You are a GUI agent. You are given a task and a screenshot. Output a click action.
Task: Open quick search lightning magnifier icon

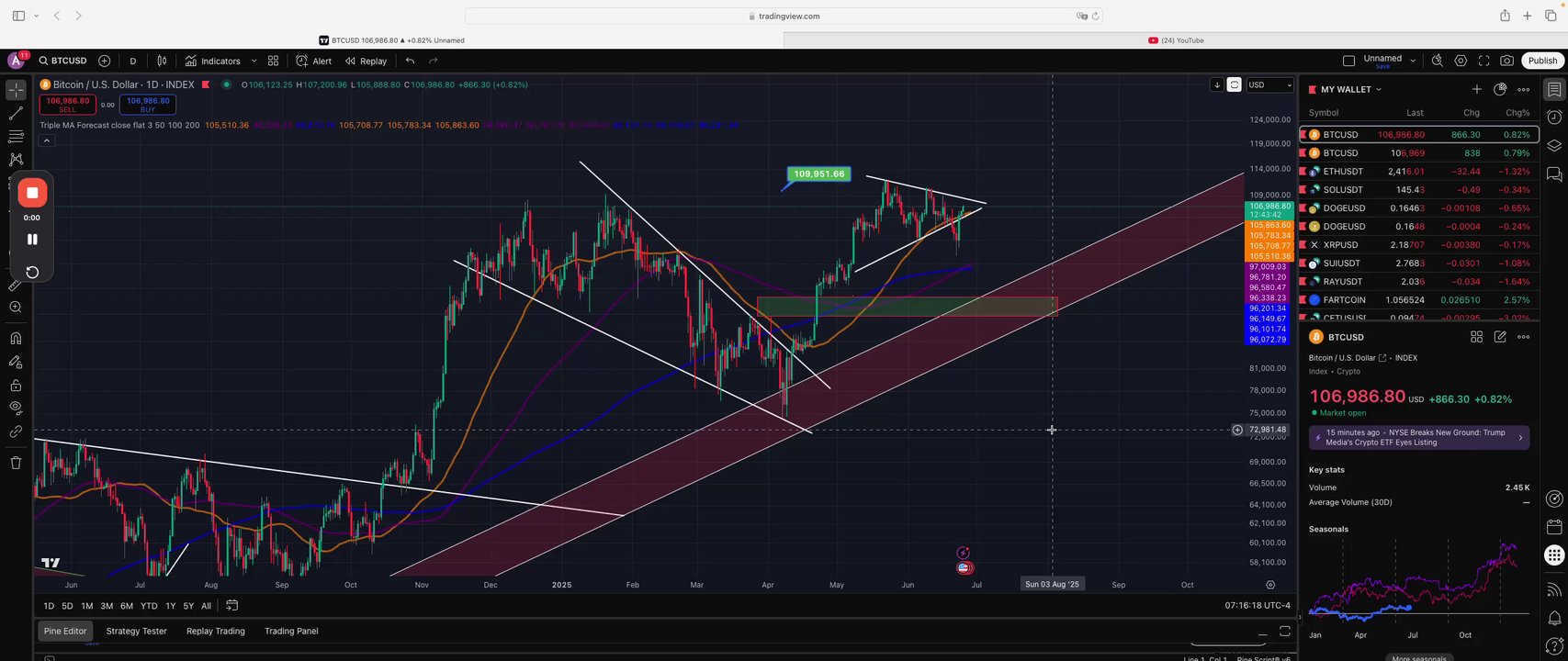(x=1437, y=61)
